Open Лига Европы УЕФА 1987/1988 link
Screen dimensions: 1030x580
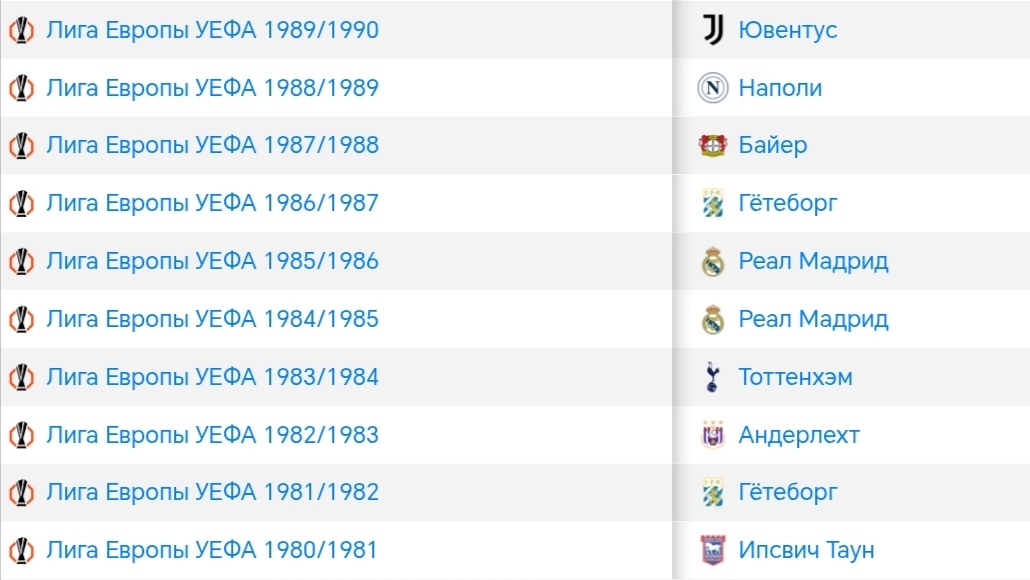click(x=212, y=146)
